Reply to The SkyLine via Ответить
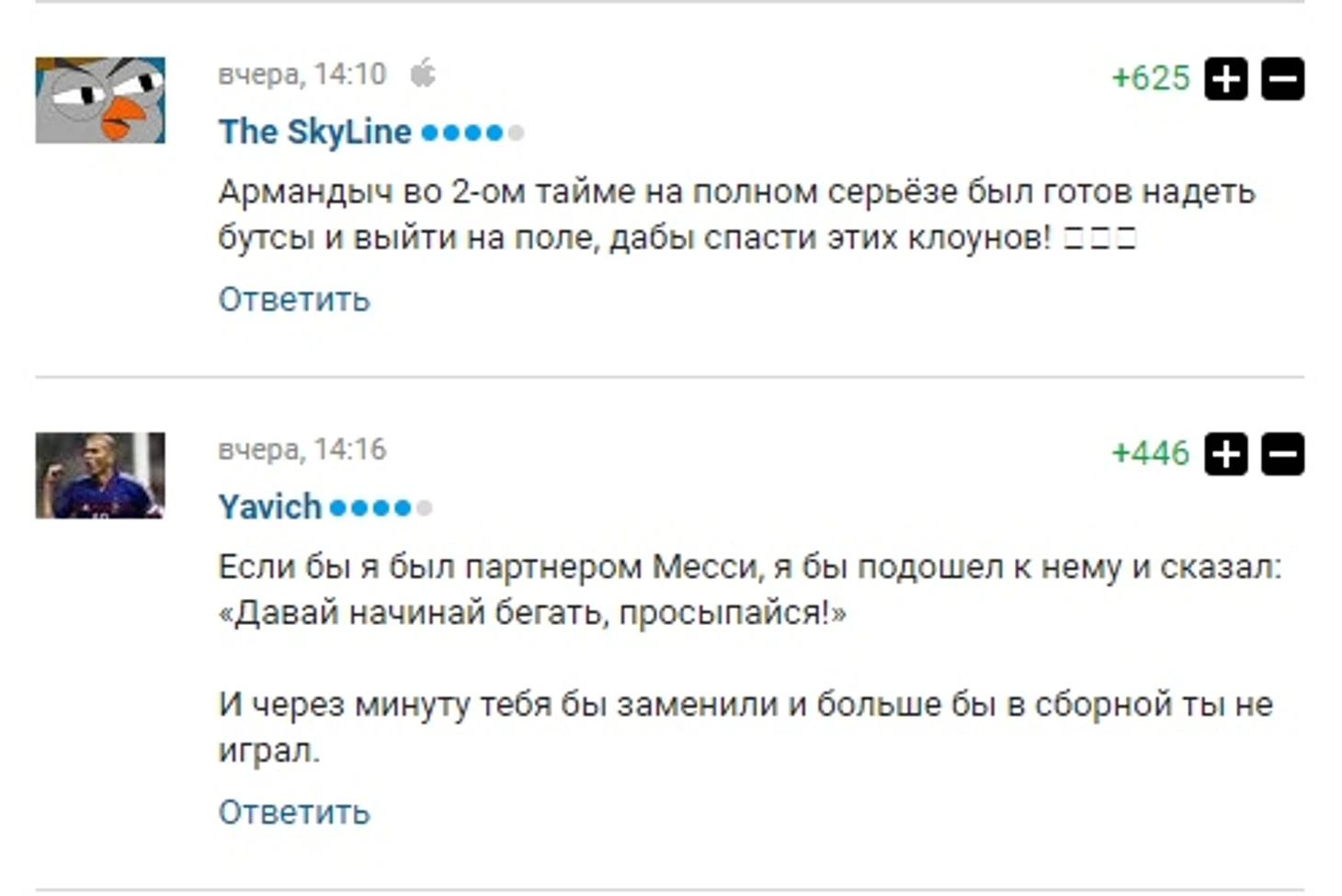This screenshot has height=896, width=1342. tap(294, 300)
